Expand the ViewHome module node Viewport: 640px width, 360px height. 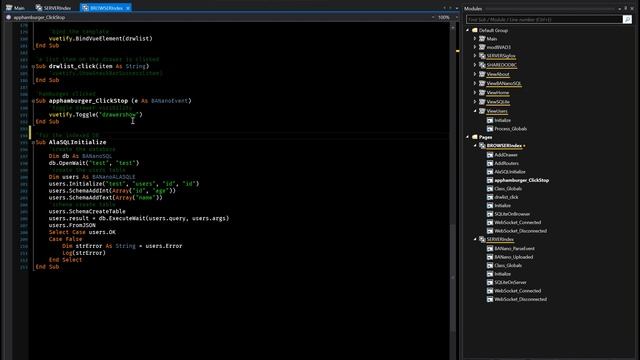pos(475,93)
